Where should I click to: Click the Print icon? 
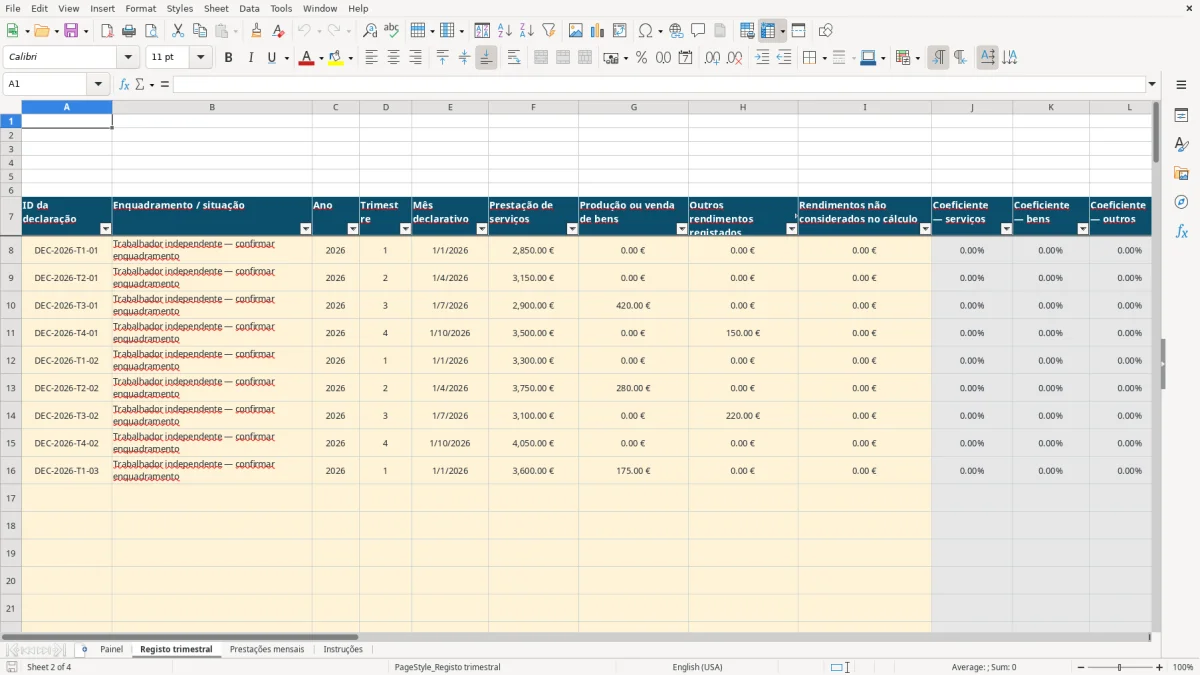[129, 31]
